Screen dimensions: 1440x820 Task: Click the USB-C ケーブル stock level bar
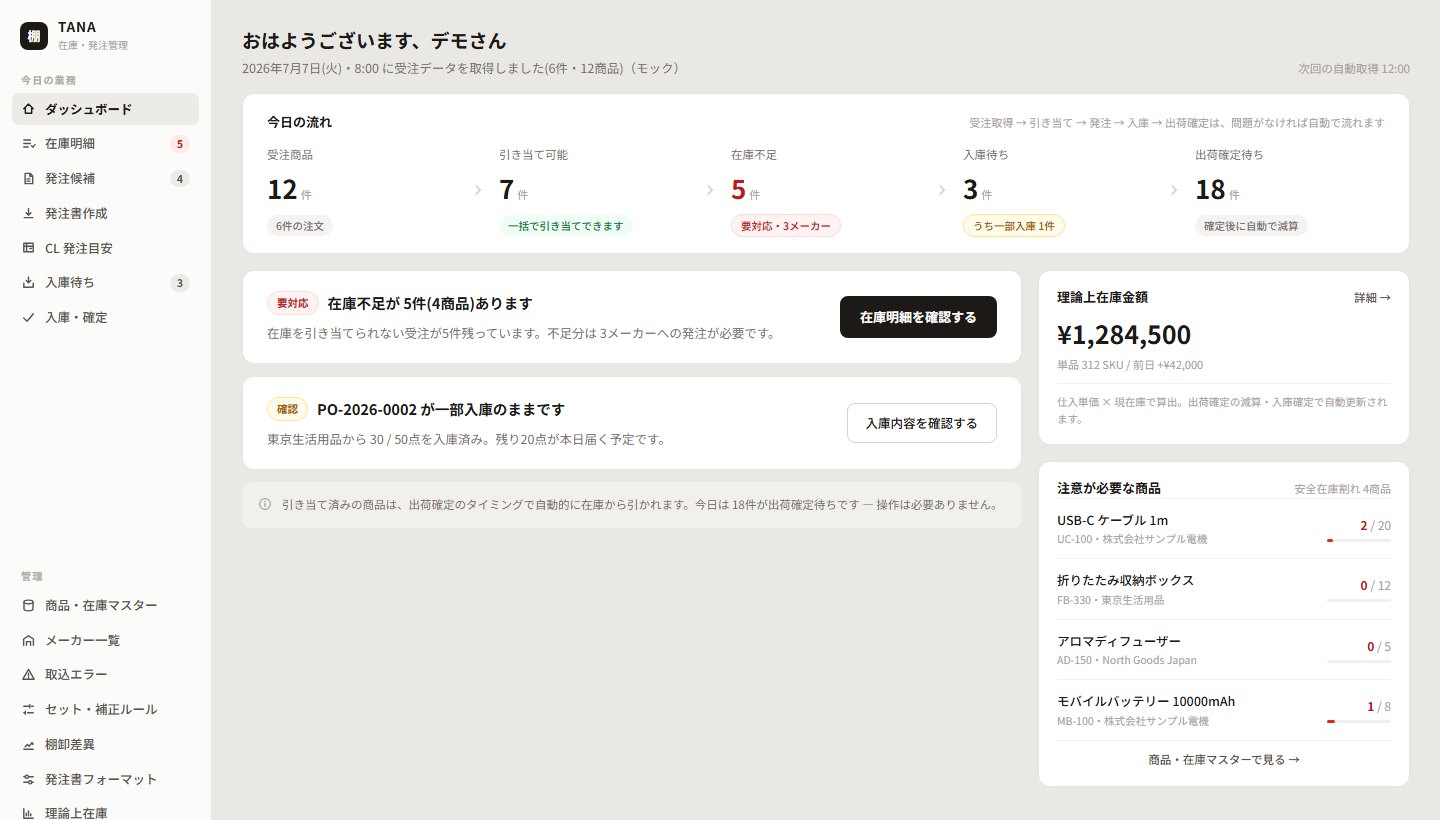point(1359,540)
